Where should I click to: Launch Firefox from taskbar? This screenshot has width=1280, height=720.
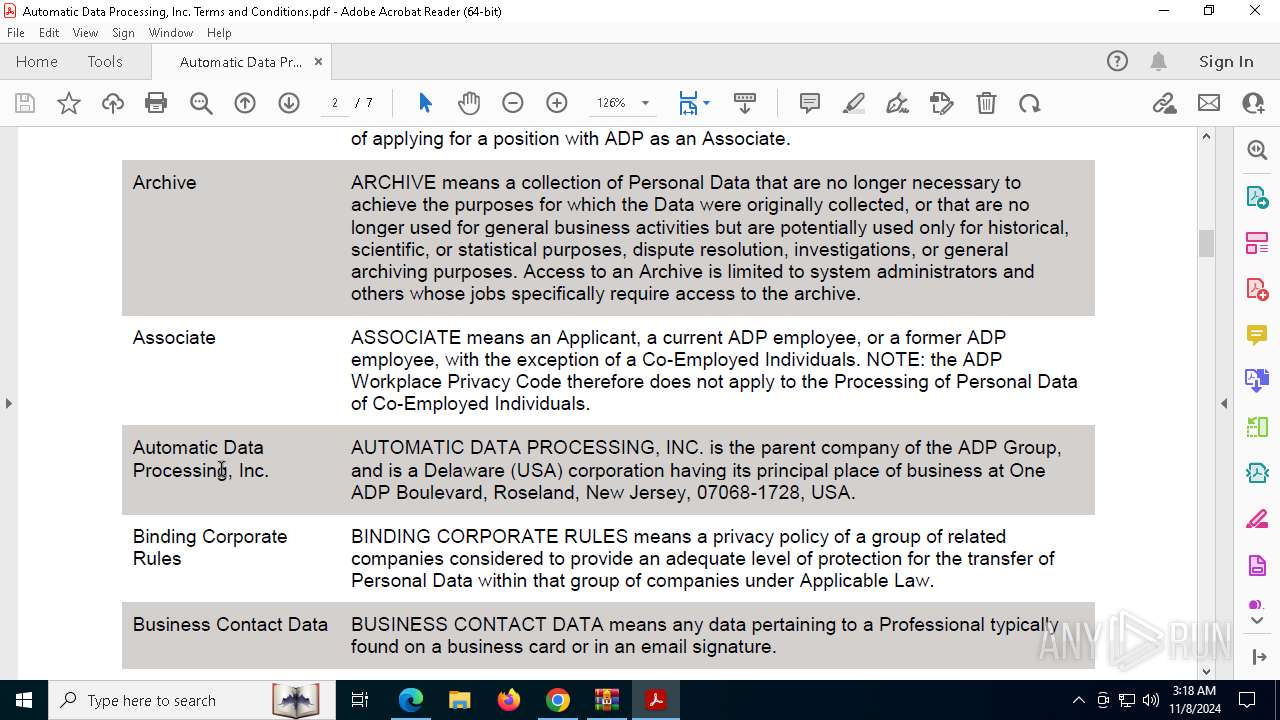pos(509,700)
